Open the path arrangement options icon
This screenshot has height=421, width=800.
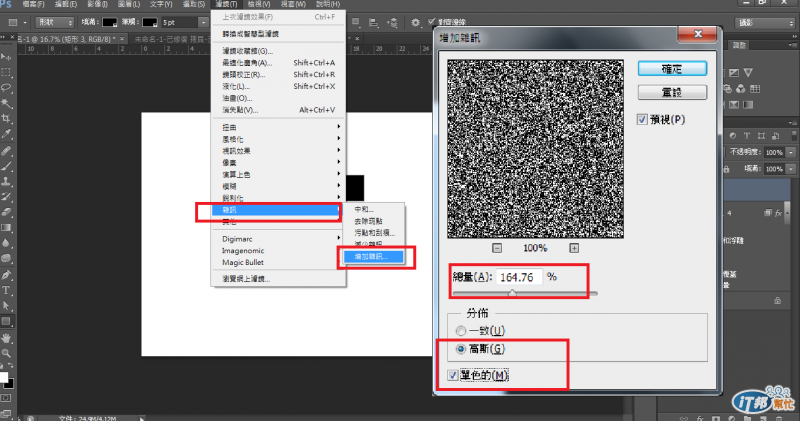pos(392,22)
